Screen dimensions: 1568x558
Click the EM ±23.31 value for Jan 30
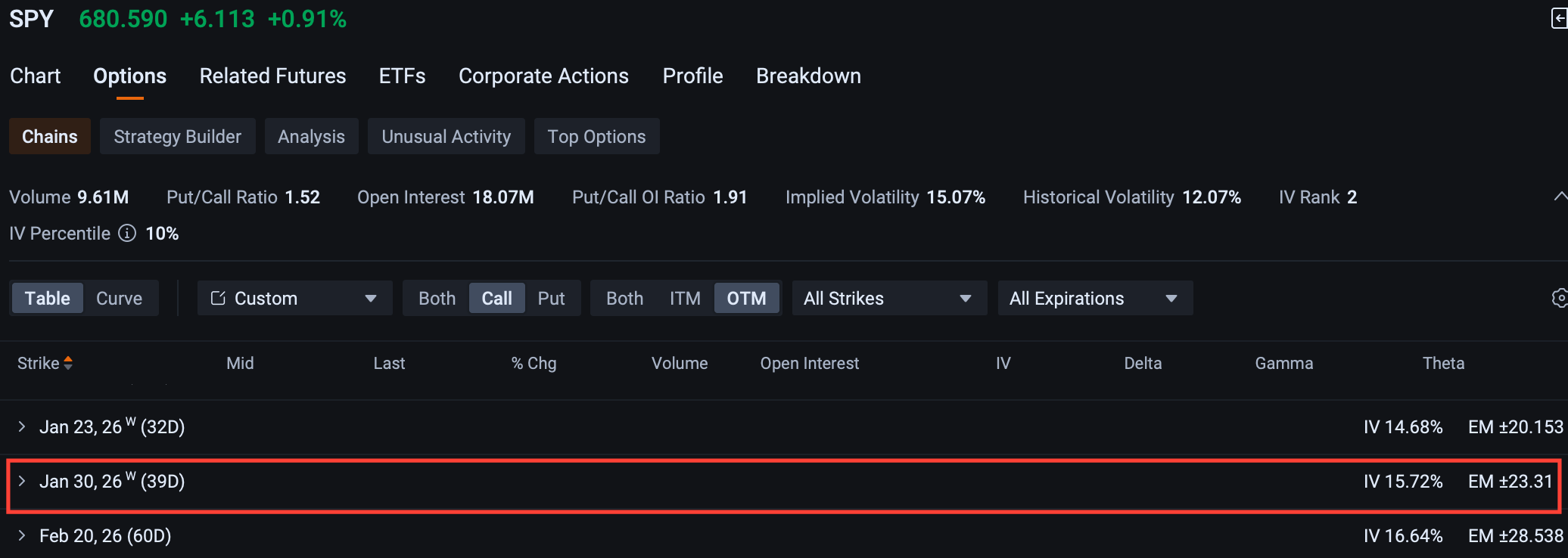1510,481
